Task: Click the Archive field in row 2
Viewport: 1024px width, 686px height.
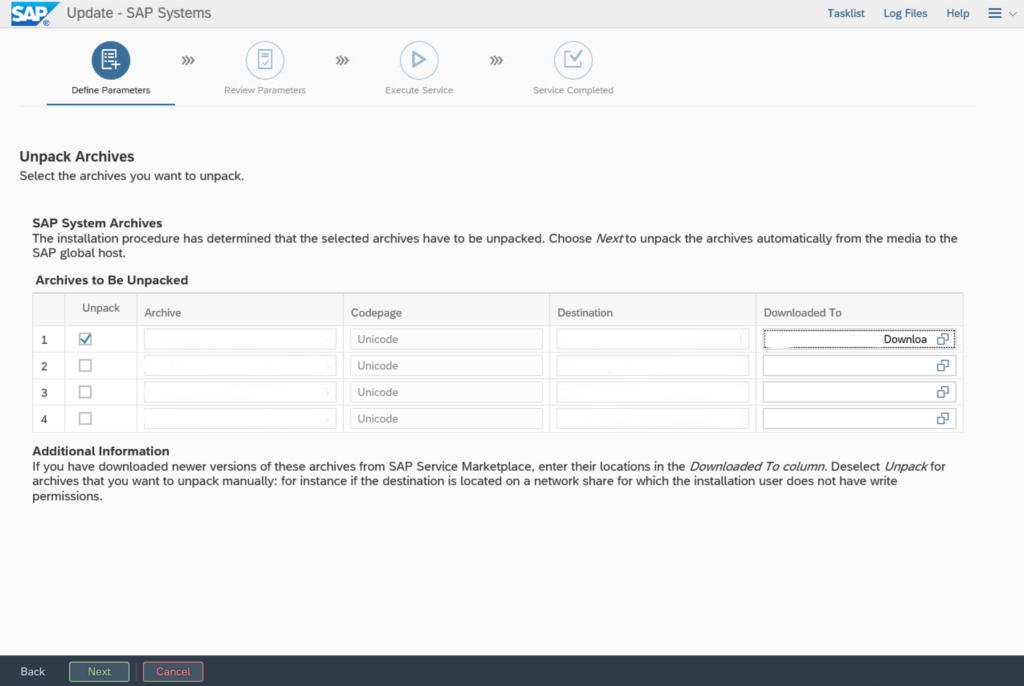Action: (x=240, y=366)
